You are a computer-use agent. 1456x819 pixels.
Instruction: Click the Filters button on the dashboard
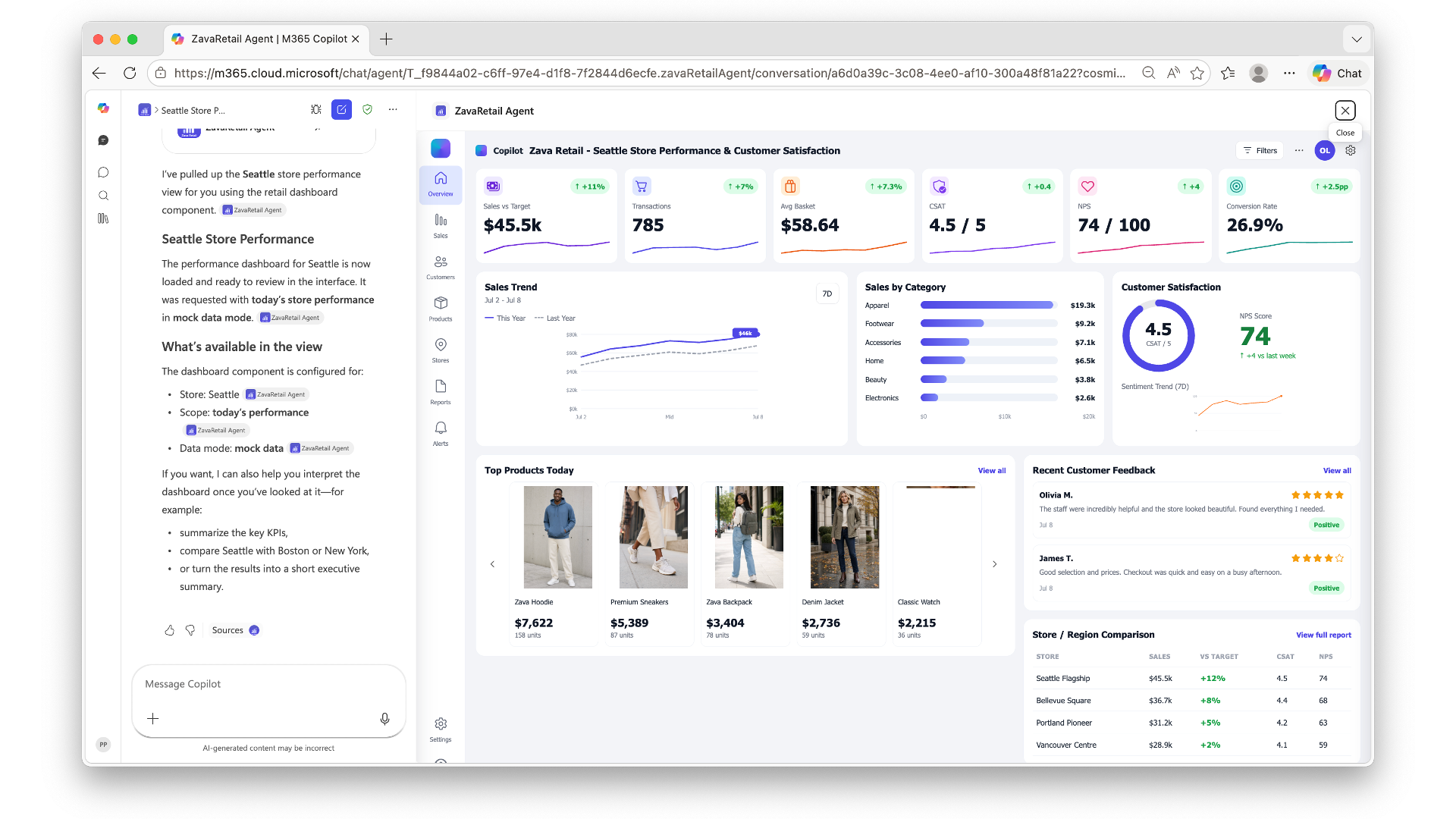(1260, 150)
